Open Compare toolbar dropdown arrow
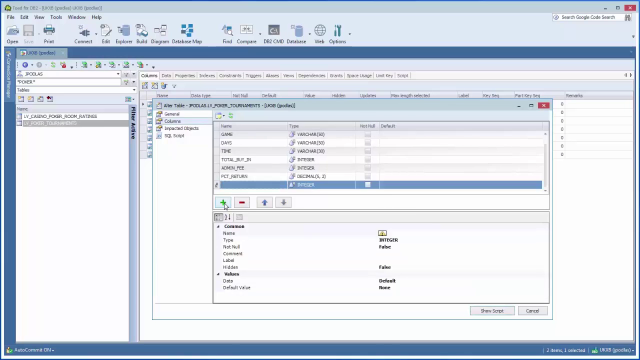Viewport: 640px width, 360px height. 260,33
